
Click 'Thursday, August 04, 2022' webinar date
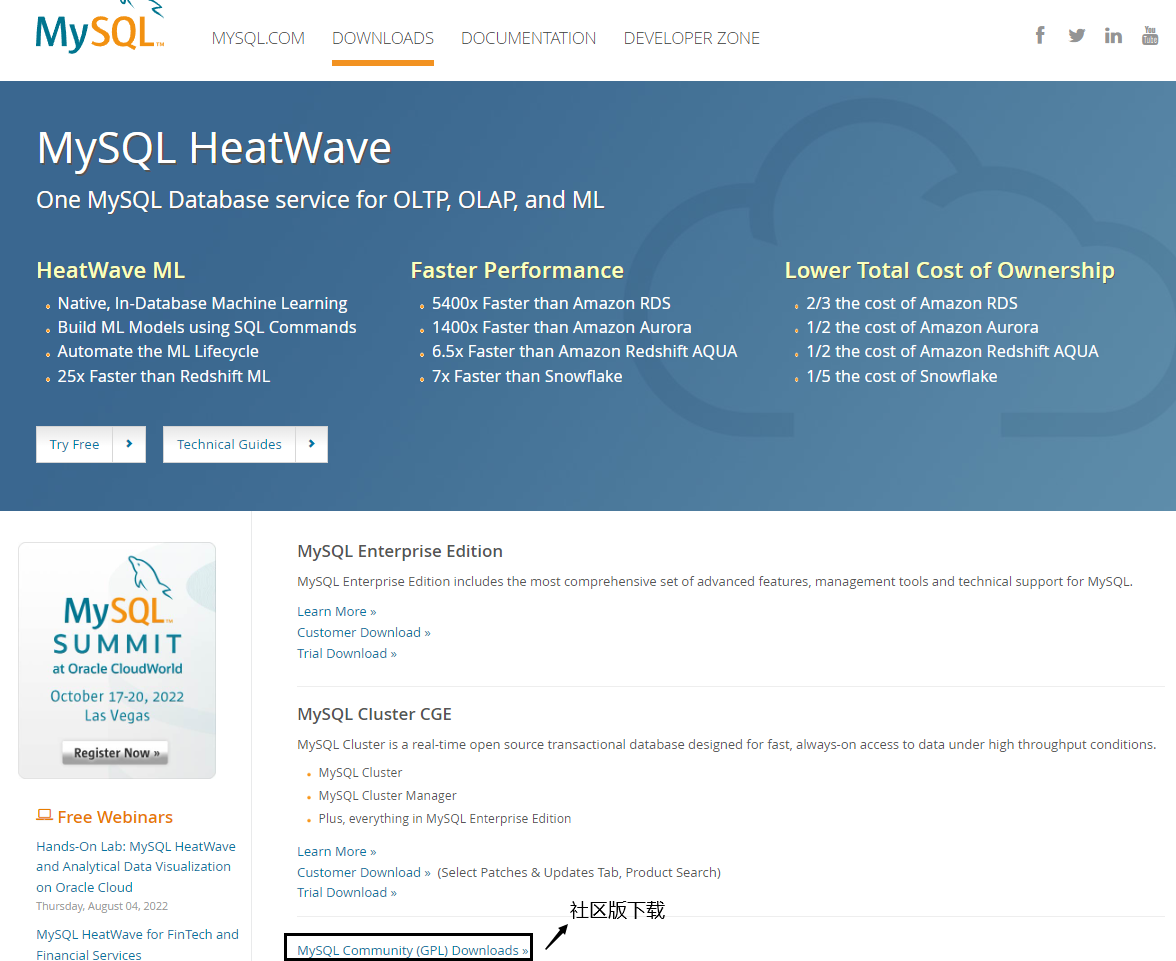(102, 906)
